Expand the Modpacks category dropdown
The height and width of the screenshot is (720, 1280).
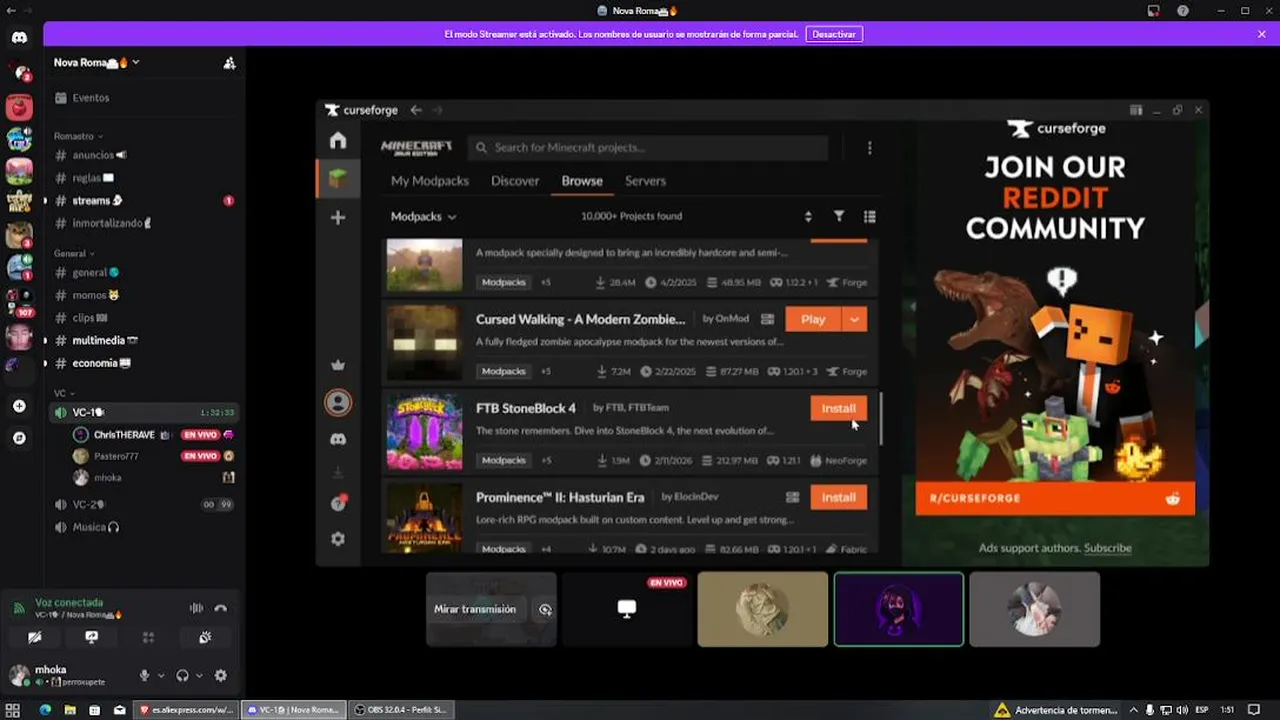(423, 216)
